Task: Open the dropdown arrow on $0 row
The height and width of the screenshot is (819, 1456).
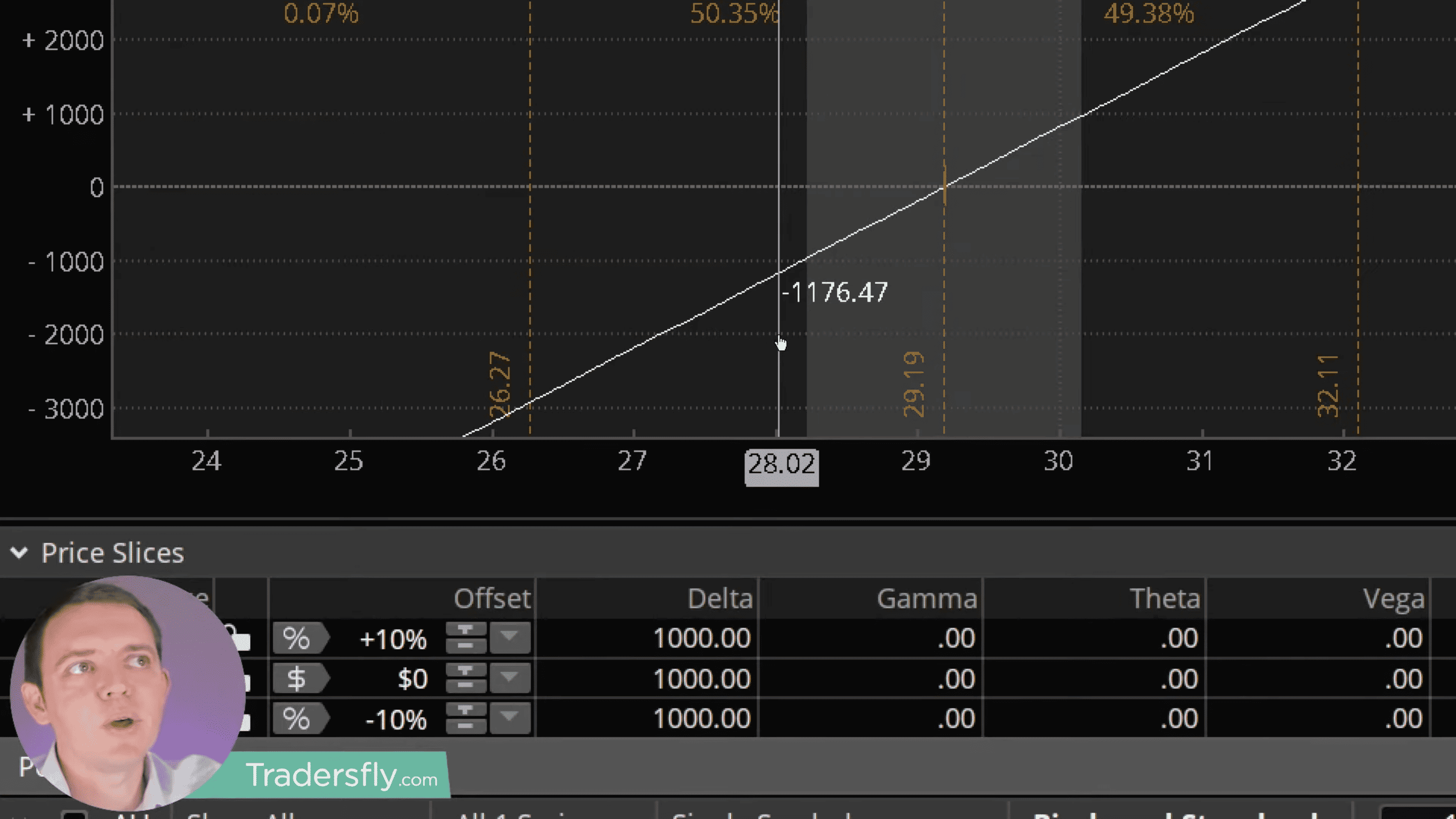Action: [509, 678]
